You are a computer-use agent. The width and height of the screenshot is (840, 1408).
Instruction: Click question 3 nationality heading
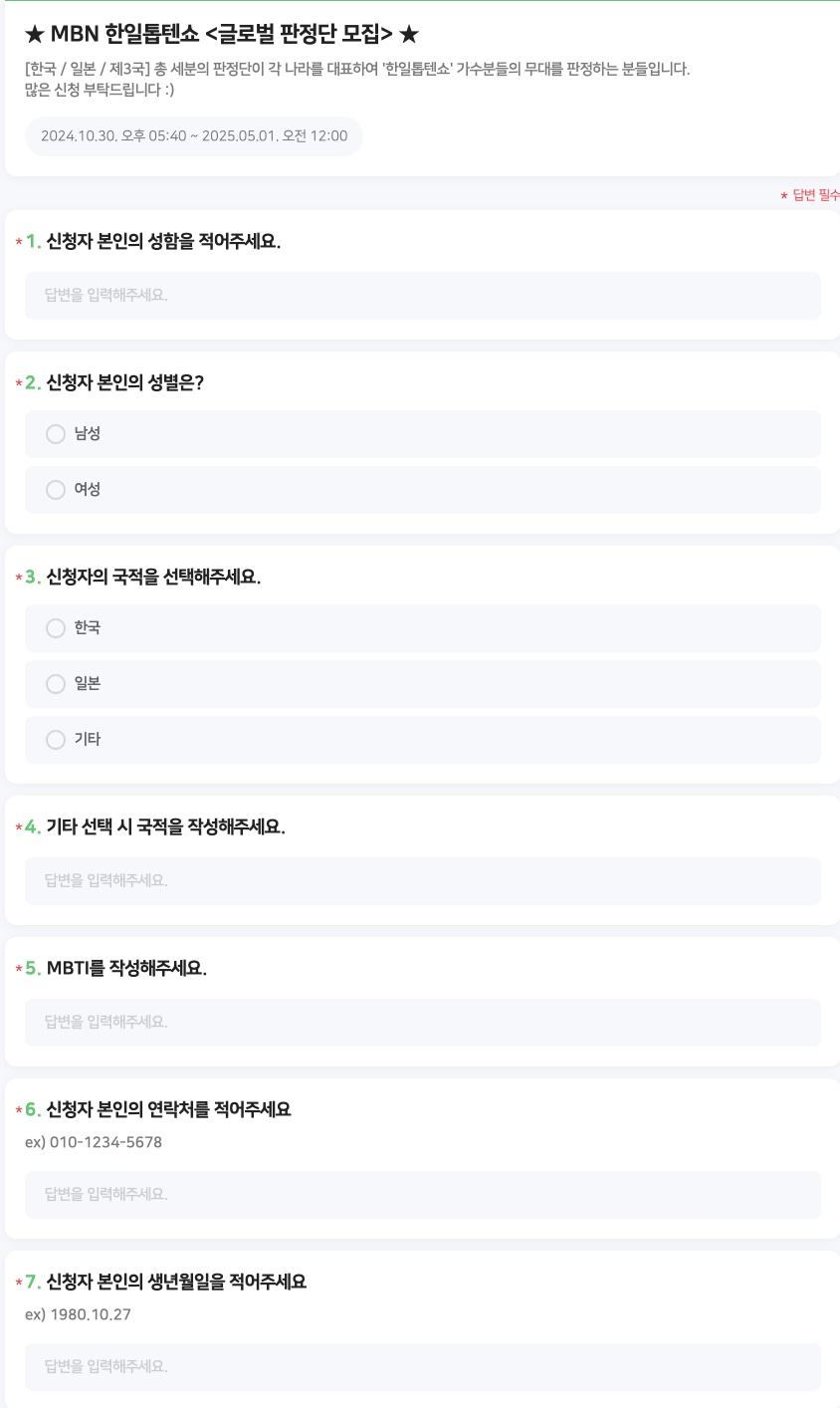137,577
